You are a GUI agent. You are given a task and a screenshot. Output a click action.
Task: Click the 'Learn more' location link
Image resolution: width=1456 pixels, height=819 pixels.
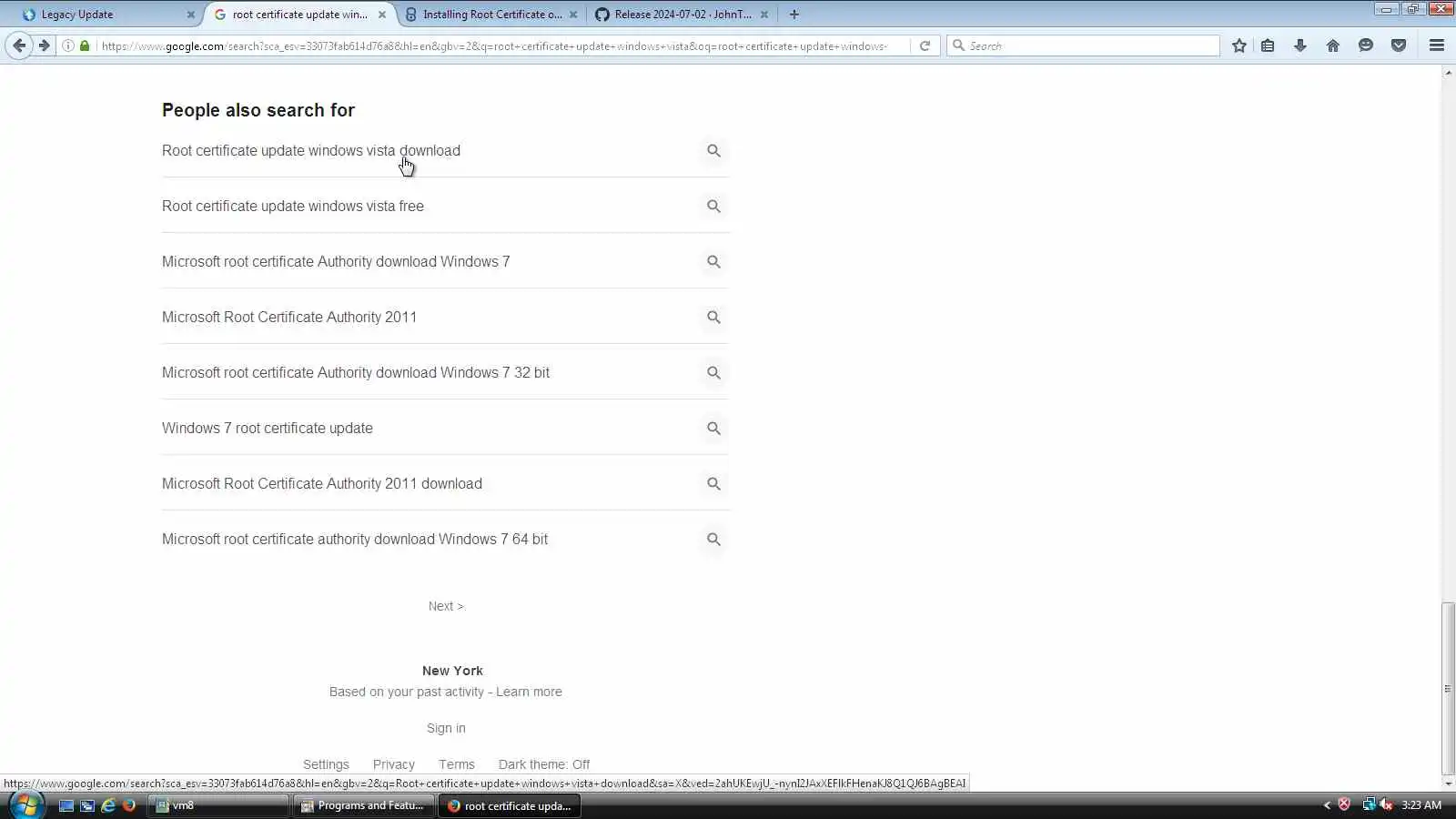coord(529,692)
